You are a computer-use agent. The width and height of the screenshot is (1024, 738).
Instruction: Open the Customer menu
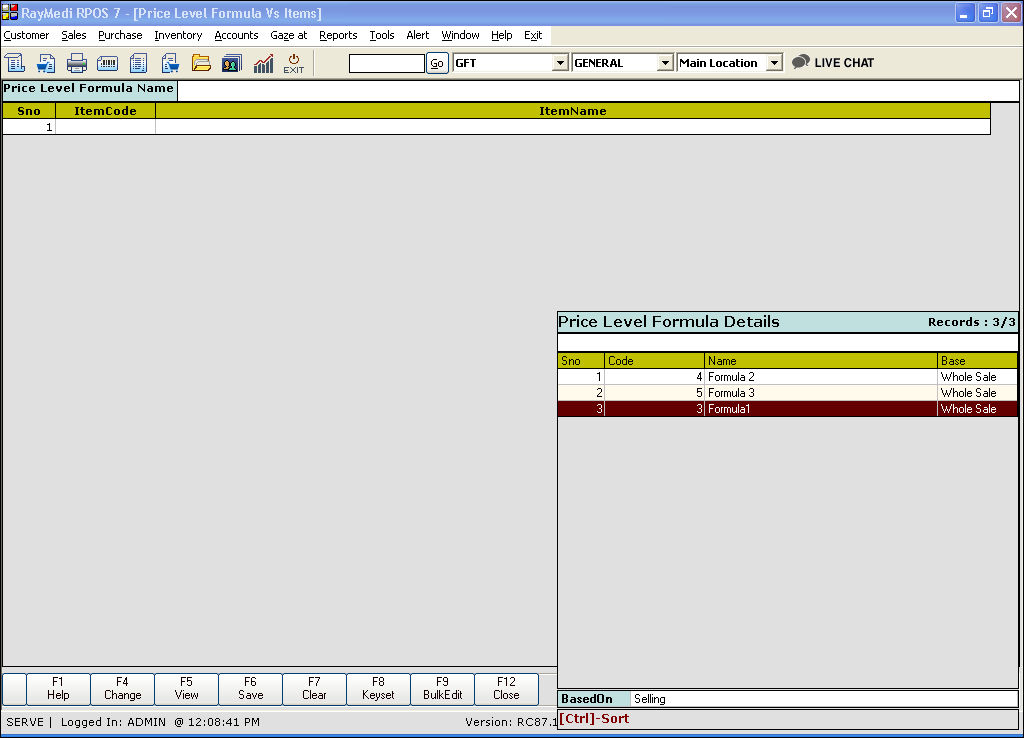[26, 35]
